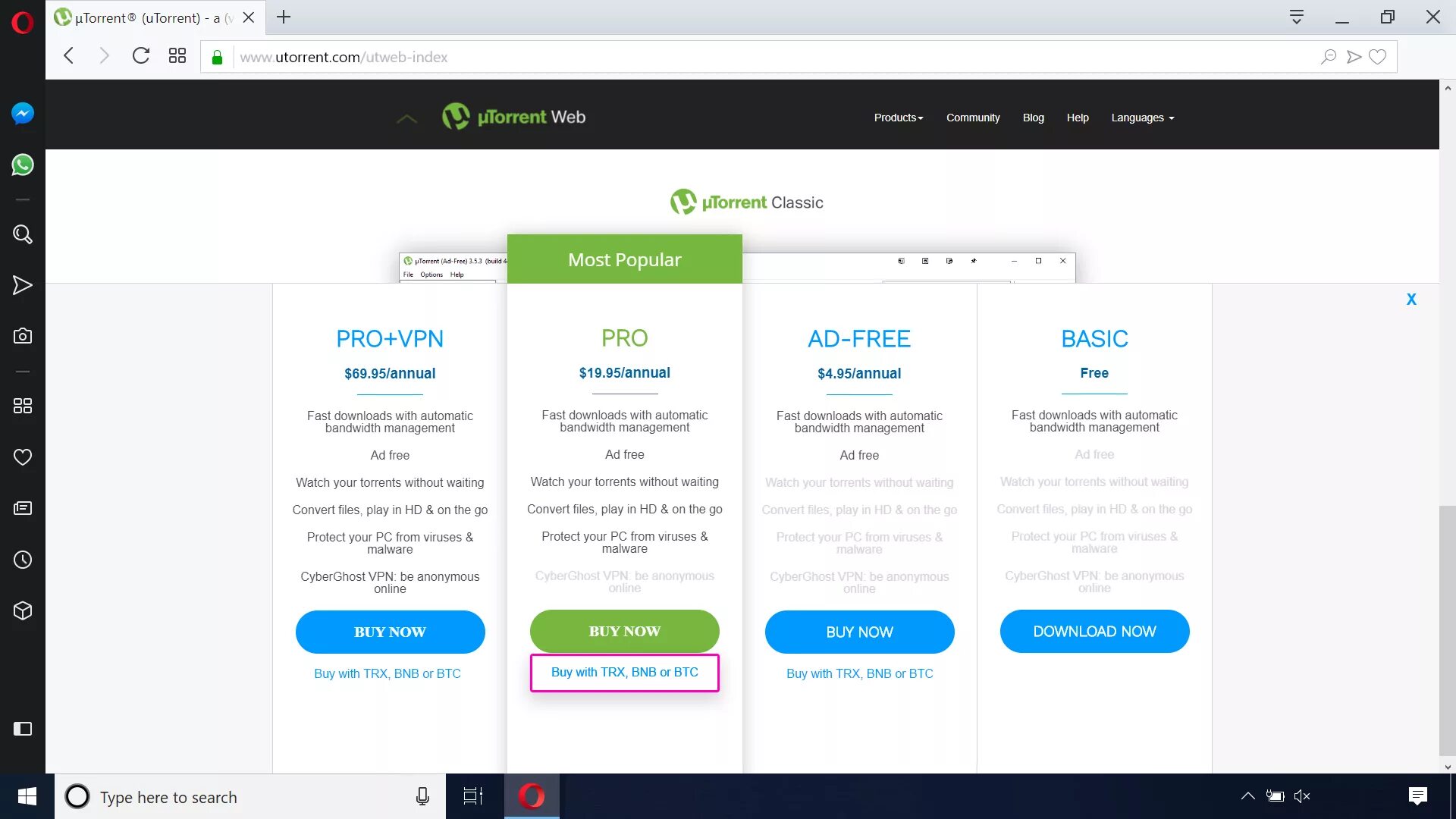The height and width of the screenshot is (819, 1456).
Task: Click the Community menu item
Action: 973,118
